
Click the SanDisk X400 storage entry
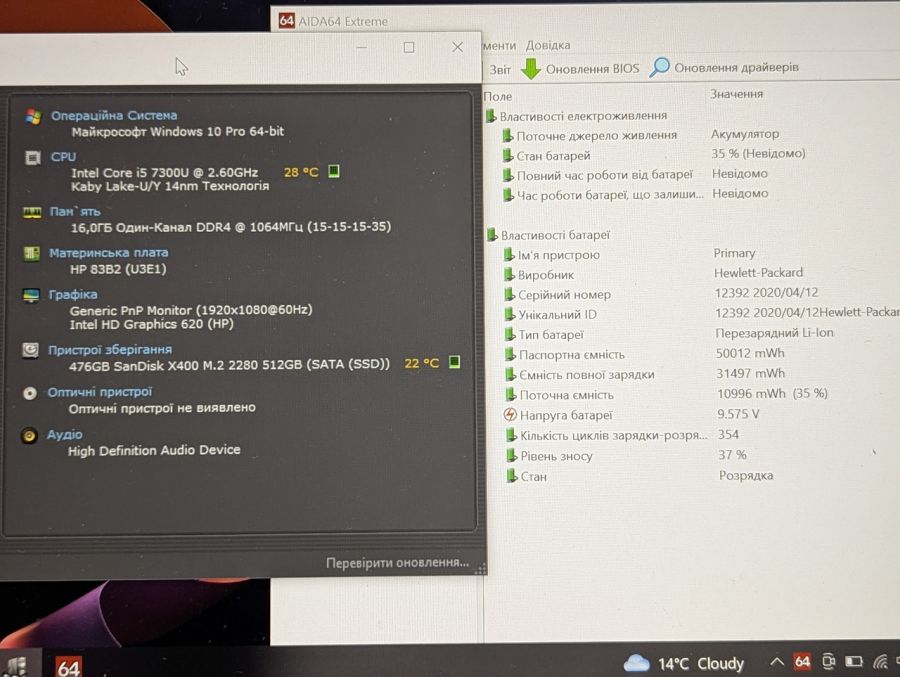[229, 365]
